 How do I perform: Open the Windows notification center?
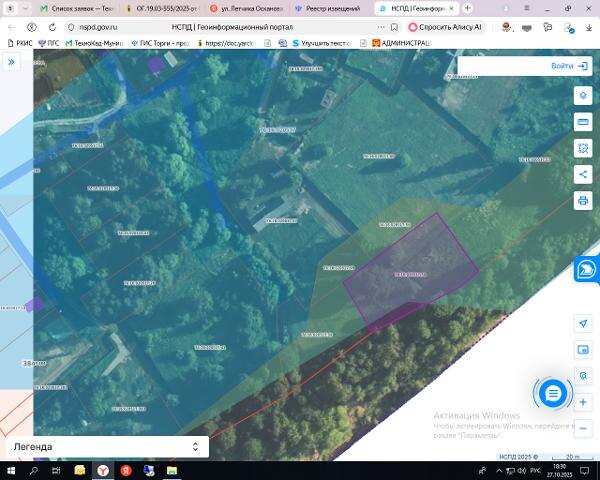(584, 470)
